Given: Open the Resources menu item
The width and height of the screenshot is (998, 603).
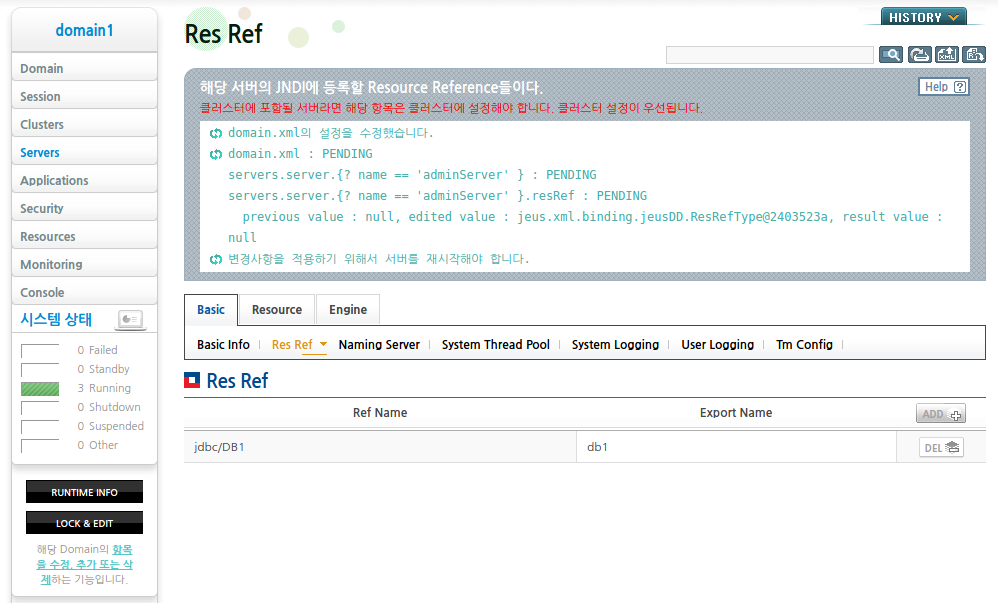Looking at the screenshot, I should point(85,236).
